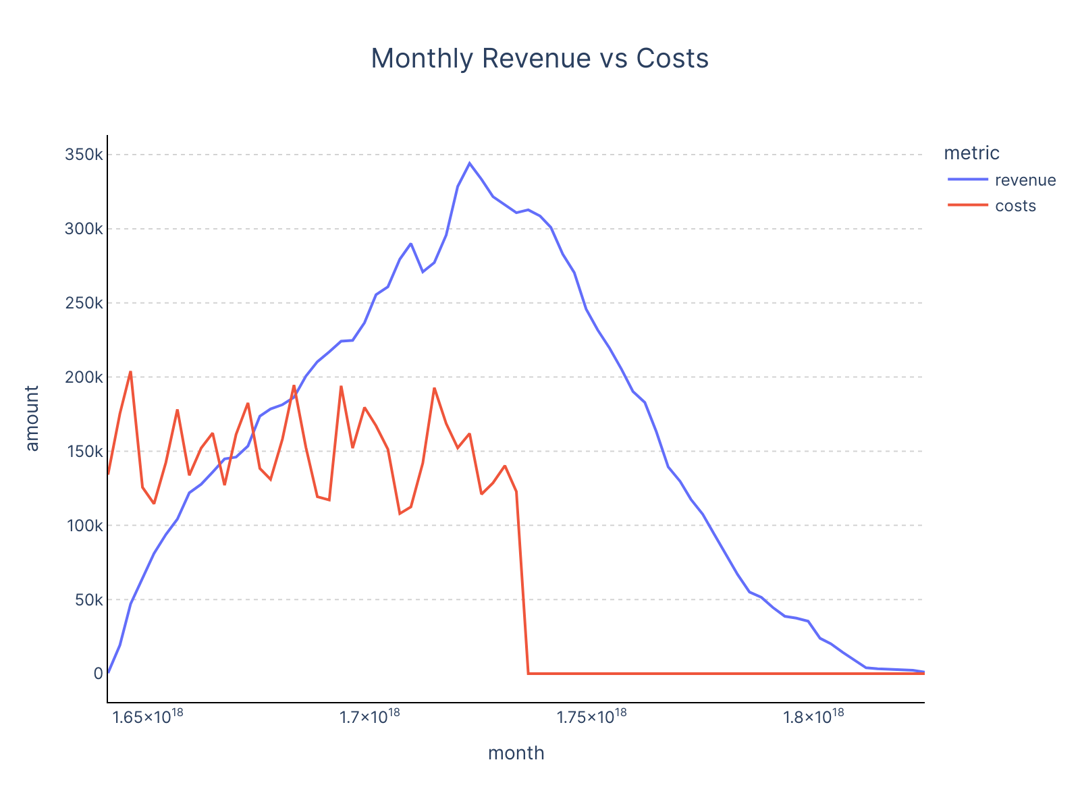The image size is (1080, 810).
Task: Click the 50k y-axis tick label
Action: pyautogui.click(x=88, y=600)
